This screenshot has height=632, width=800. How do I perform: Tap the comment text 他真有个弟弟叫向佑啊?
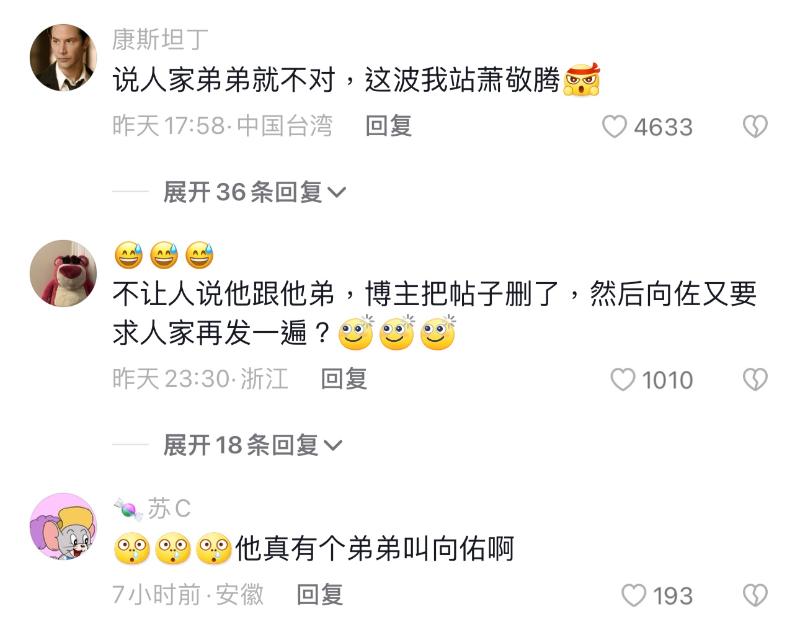pyautogui.click(x=374, y=549)
